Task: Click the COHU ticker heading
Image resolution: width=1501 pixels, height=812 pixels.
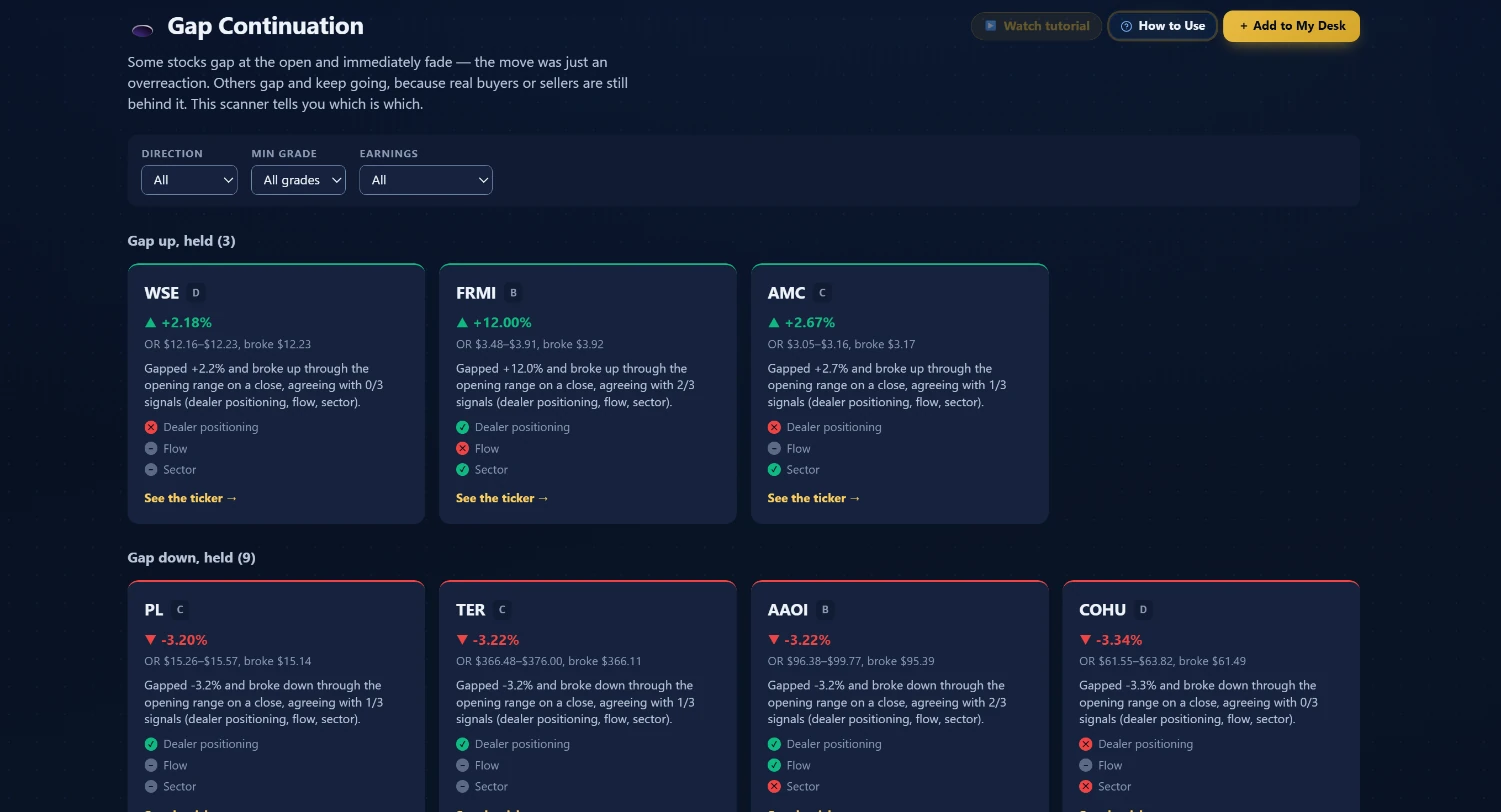Action: 1103,610
